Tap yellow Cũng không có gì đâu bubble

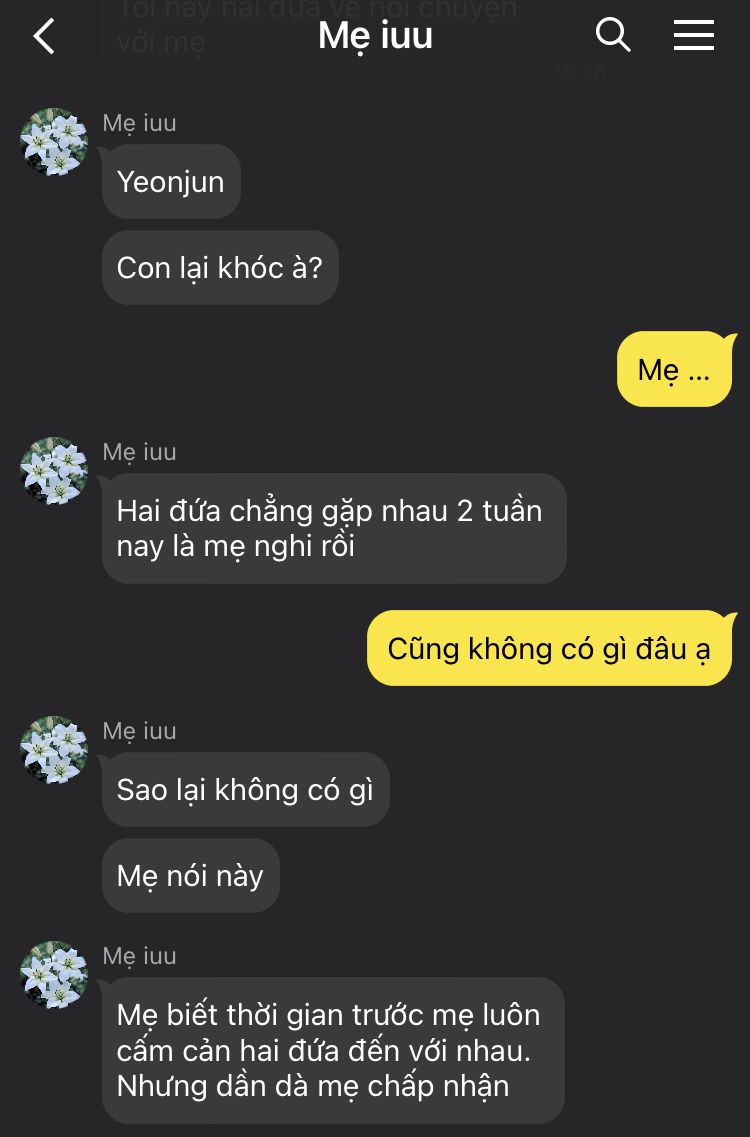click(550, 648)
